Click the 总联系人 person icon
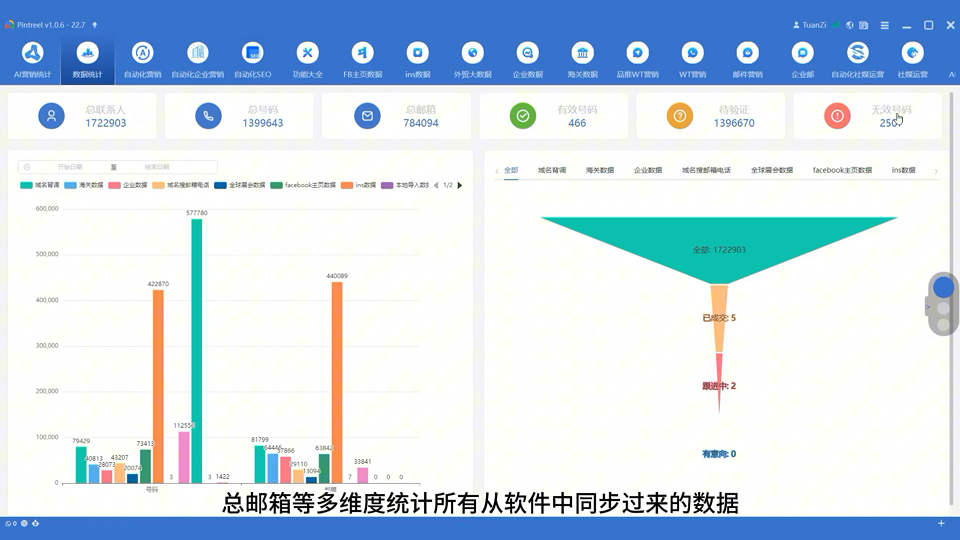Image resolution: width=960 pixels, height=540 pixels. 51,116
